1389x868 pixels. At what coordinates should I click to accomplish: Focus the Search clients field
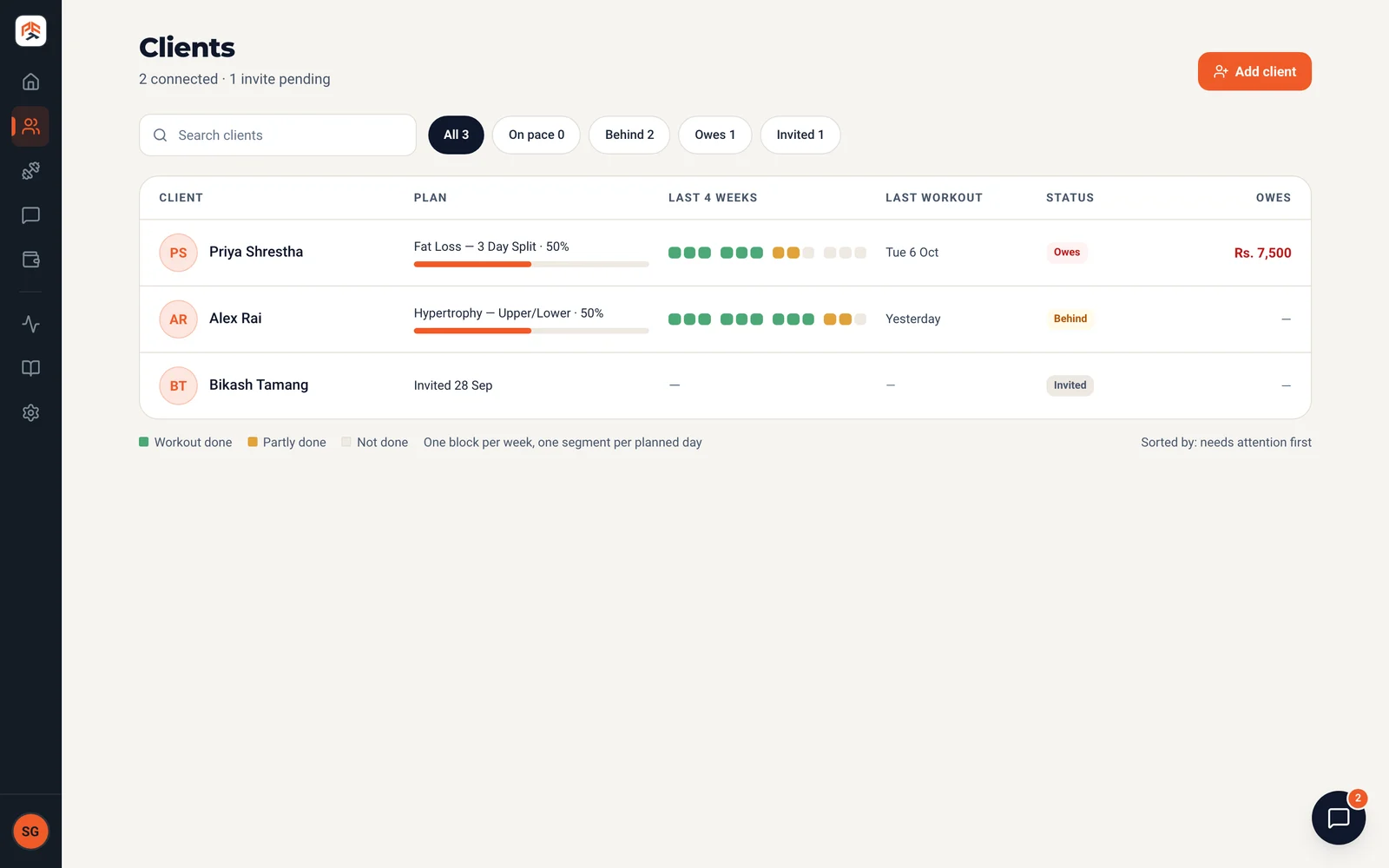tap(278, 135)
